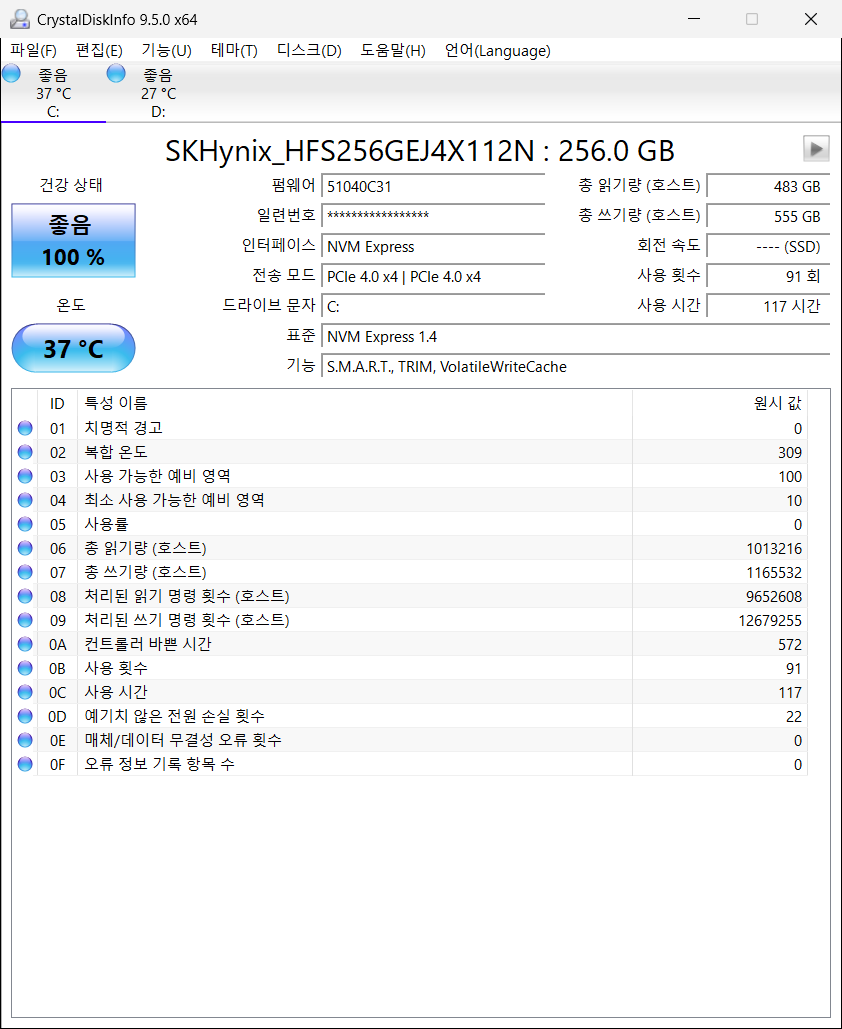
Task: Select 매체/데이터 무결성 오류 횟수 row text
Action: [183, 740]
